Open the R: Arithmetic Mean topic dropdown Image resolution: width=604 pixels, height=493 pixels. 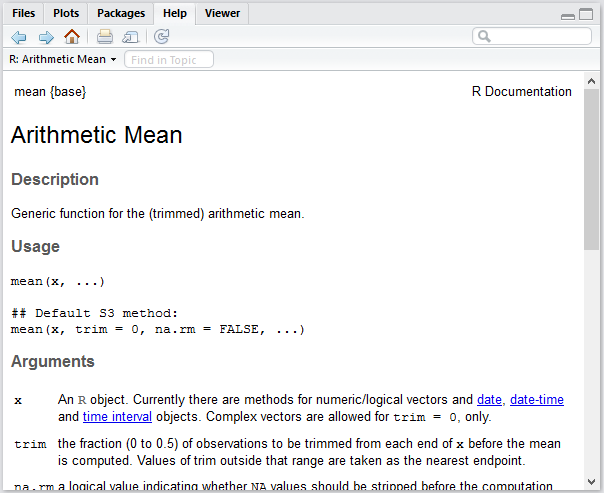(63, 59)
